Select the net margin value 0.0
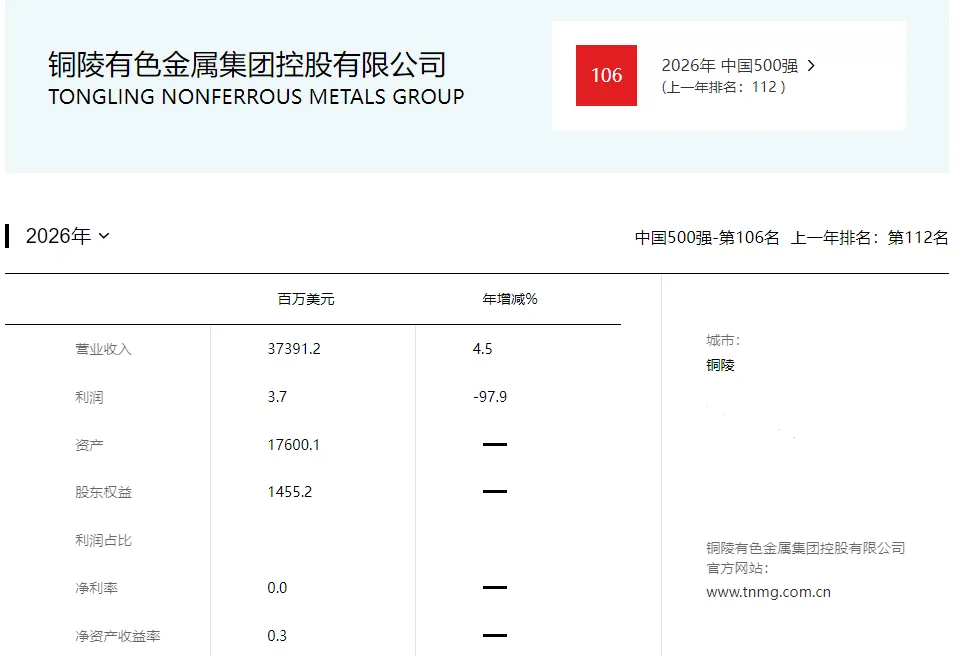This screenshot has width=957, height=656. [x=277, y=588]
